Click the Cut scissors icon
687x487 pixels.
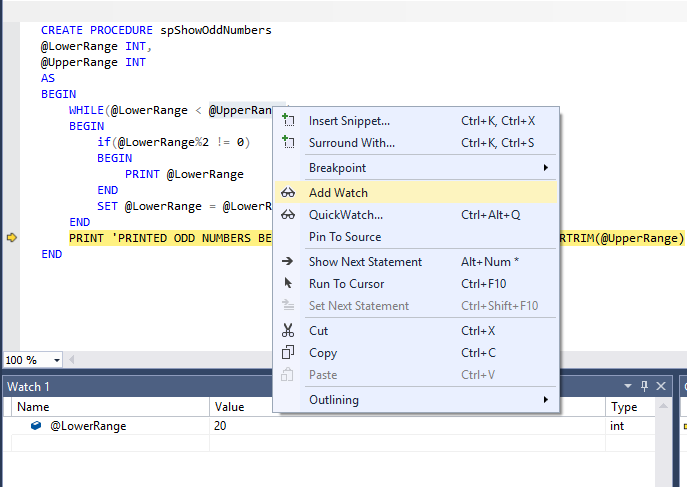[288, 331]
